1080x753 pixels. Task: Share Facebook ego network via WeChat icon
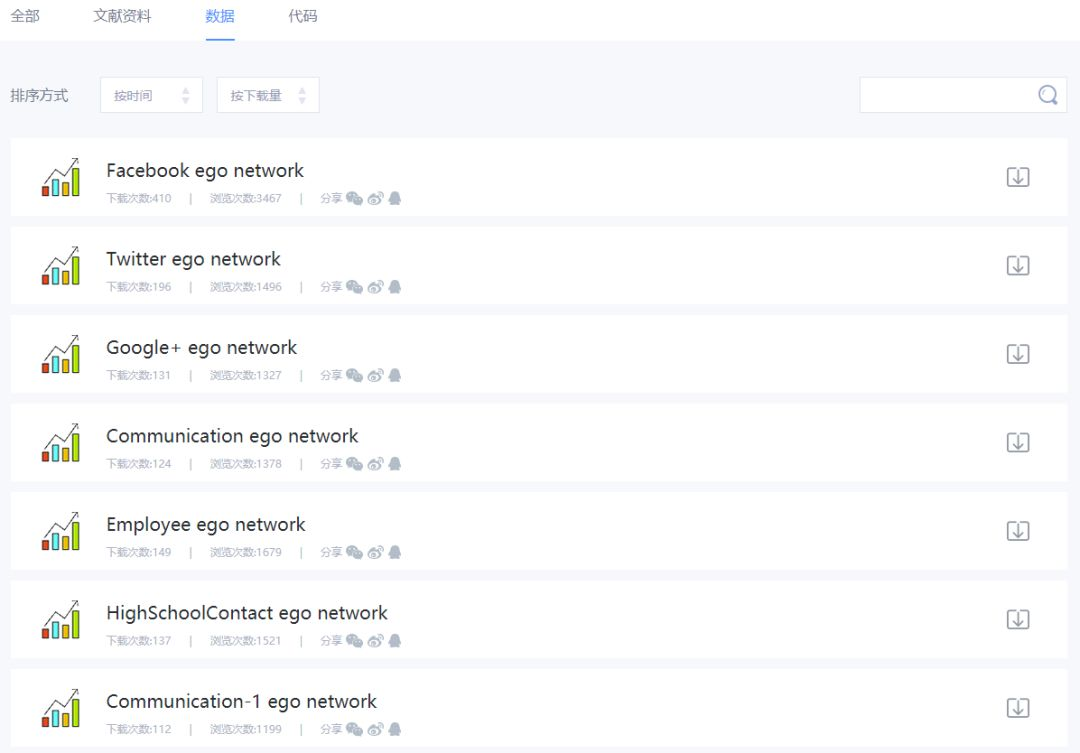354,198
